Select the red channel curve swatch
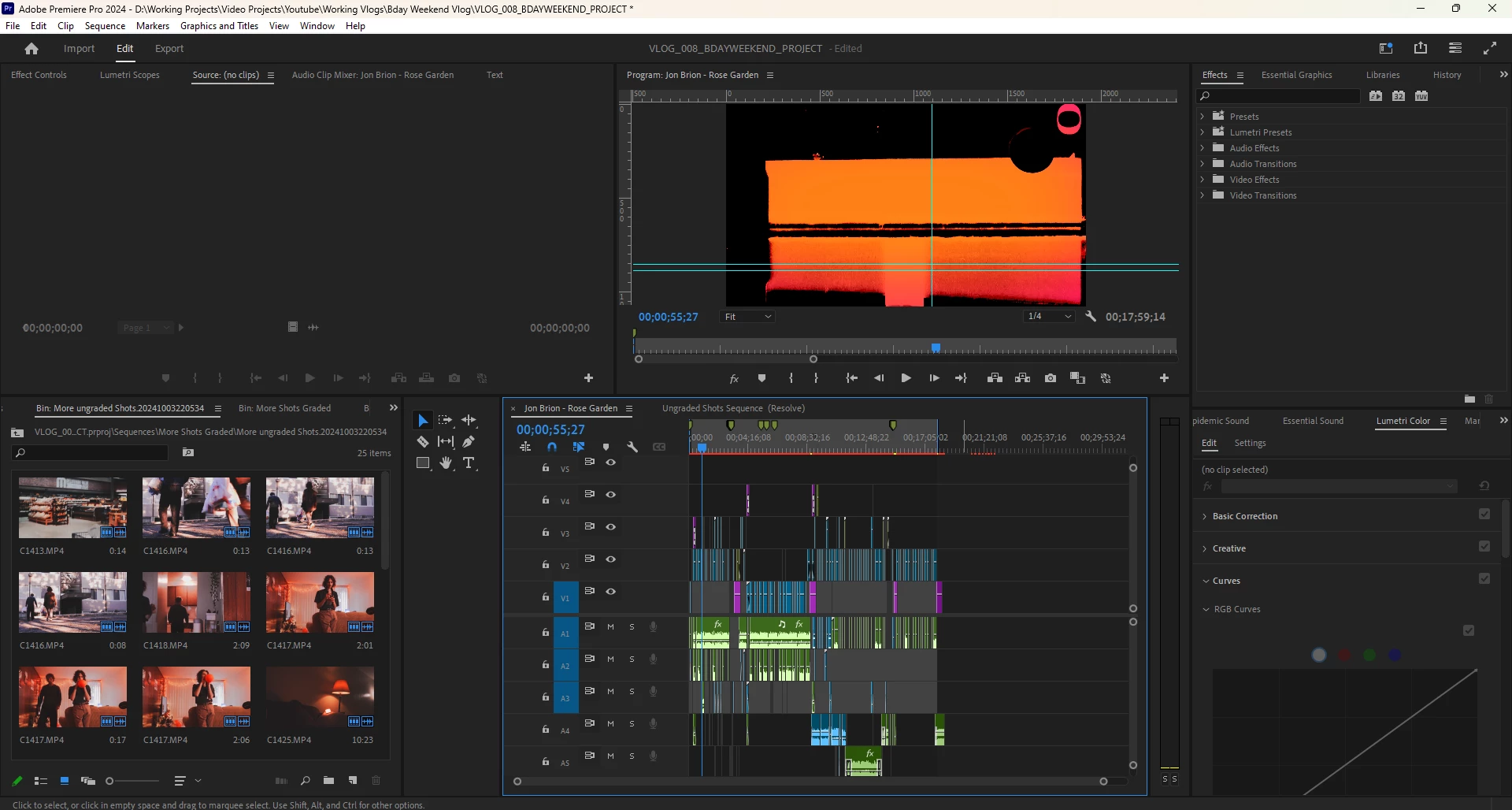 pyautogui.click(x=1344, y=656)
